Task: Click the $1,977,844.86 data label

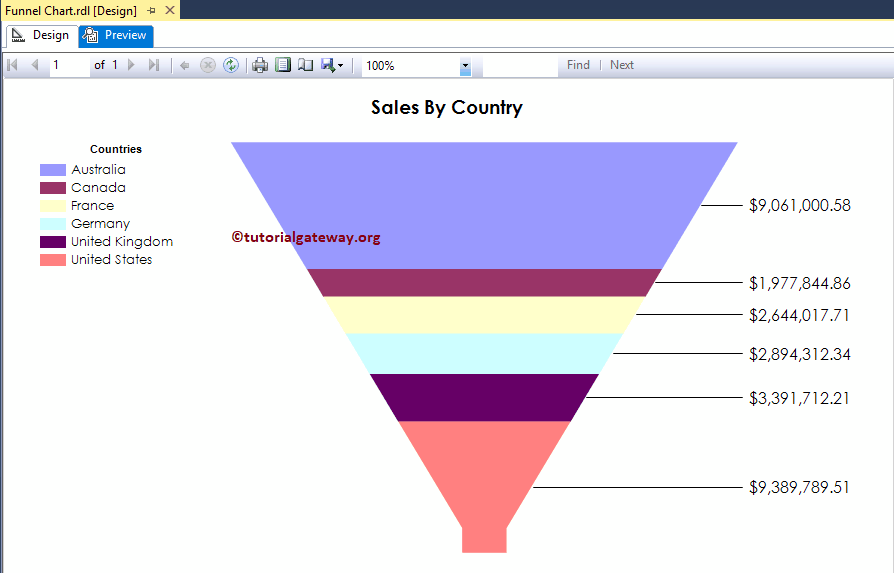Action: (x=799, y=283)
